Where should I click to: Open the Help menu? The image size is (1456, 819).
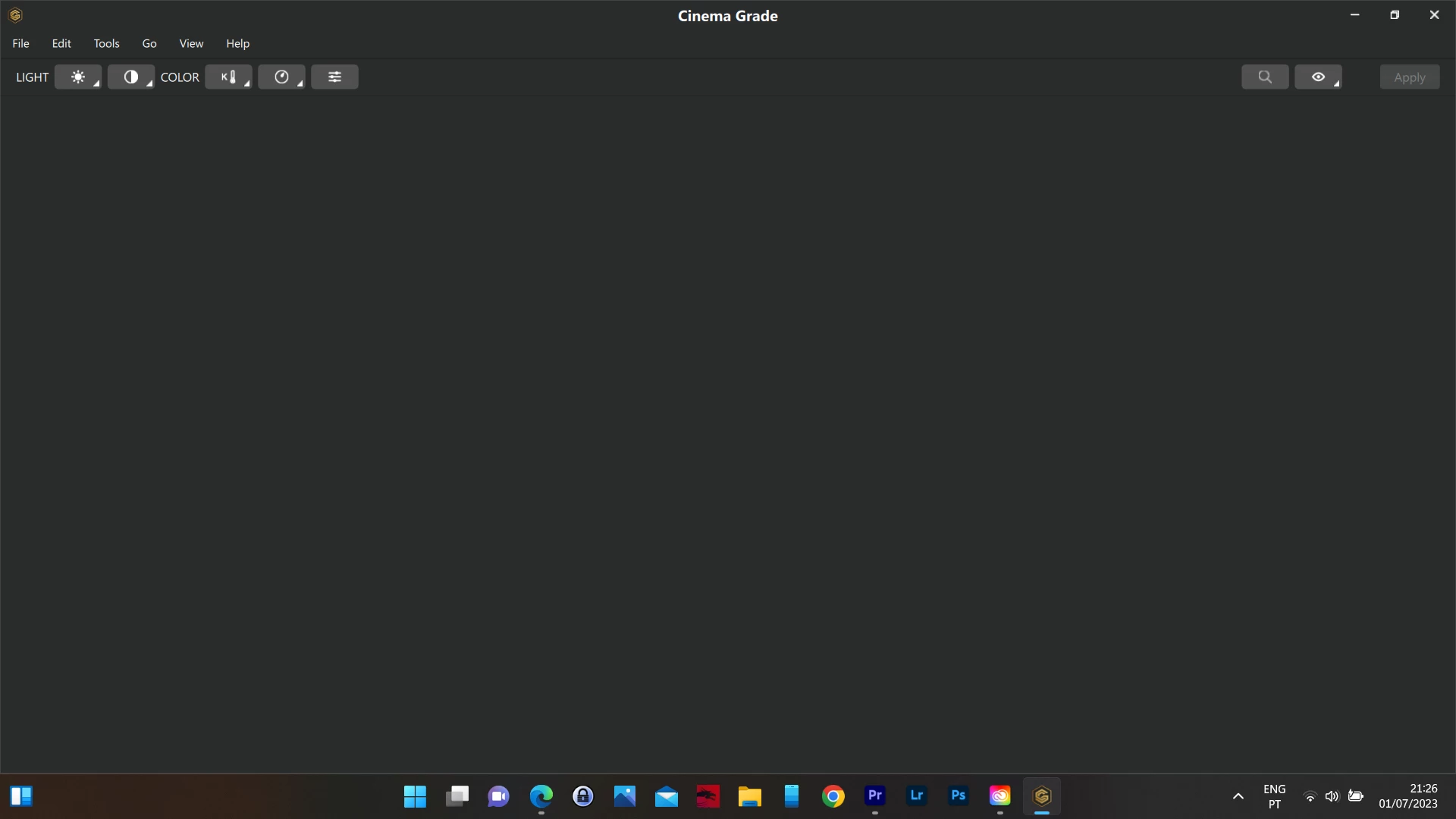pos(237,43)
